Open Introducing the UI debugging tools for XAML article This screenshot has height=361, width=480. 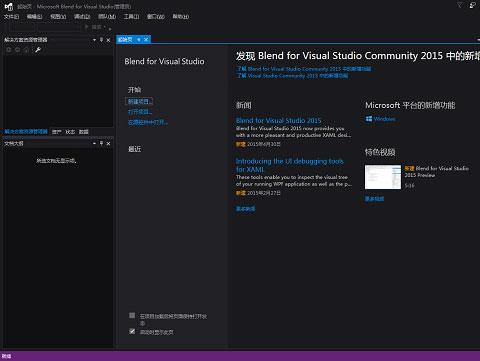(289, 165)
